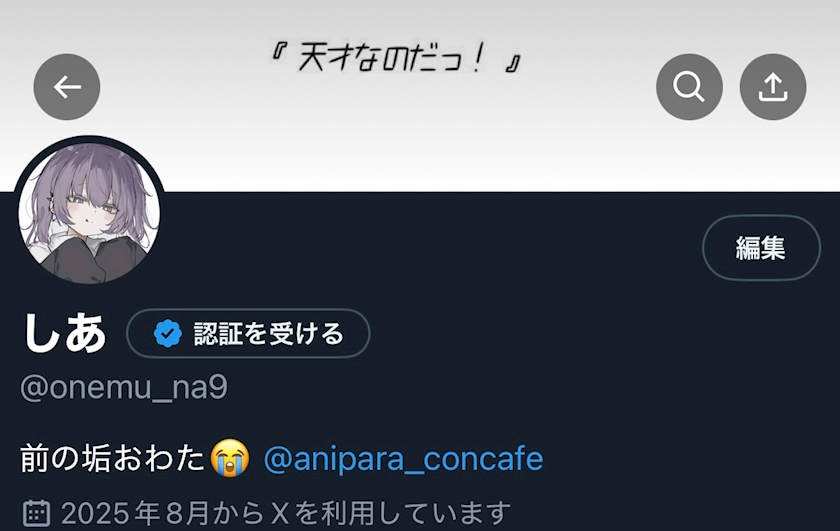
Task: Click the X letter in the join line
Action: coord(280,513)
